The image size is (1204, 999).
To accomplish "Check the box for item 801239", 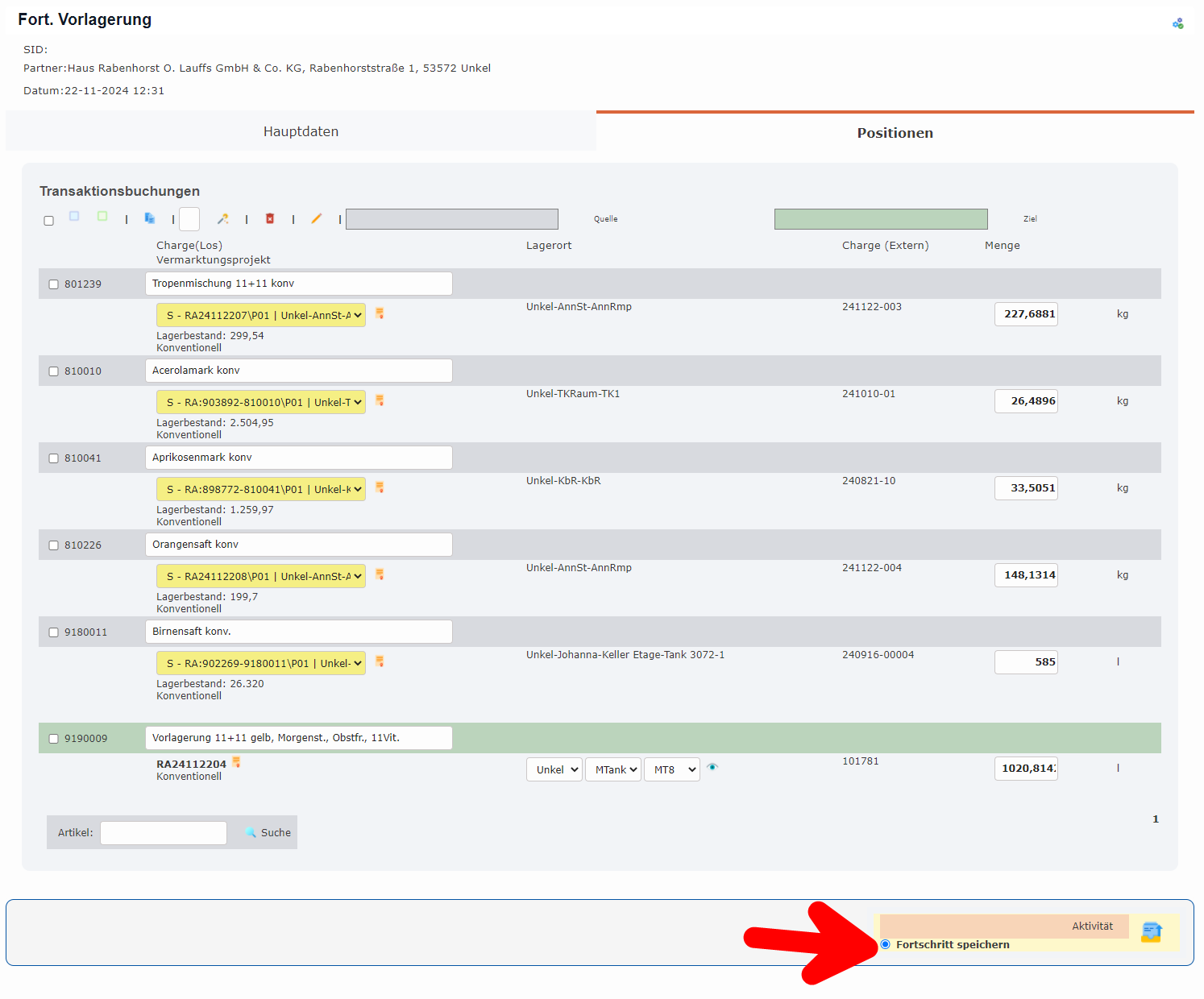I will click(54, 284).
